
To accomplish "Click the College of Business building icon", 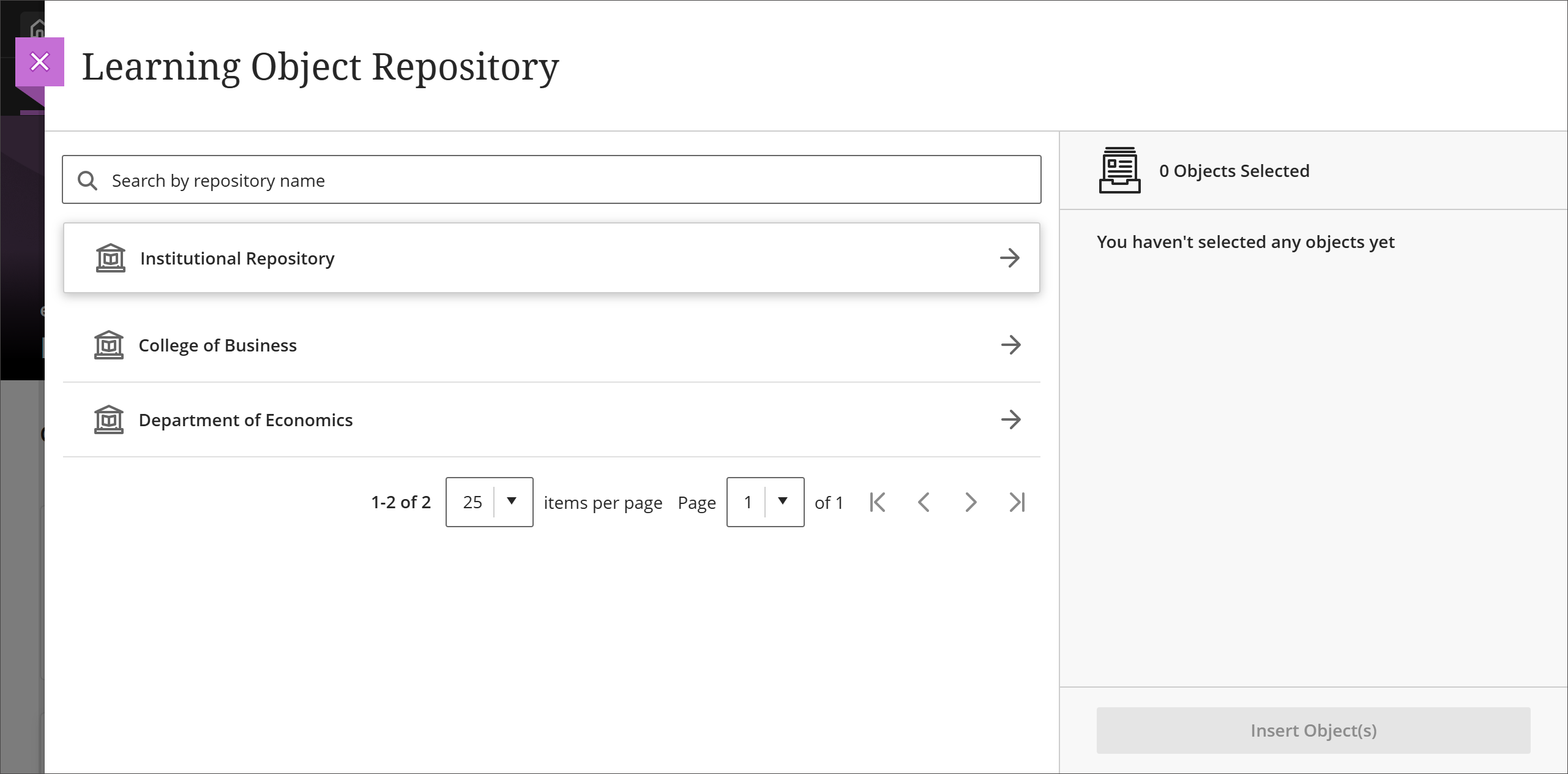I will 110,345.
